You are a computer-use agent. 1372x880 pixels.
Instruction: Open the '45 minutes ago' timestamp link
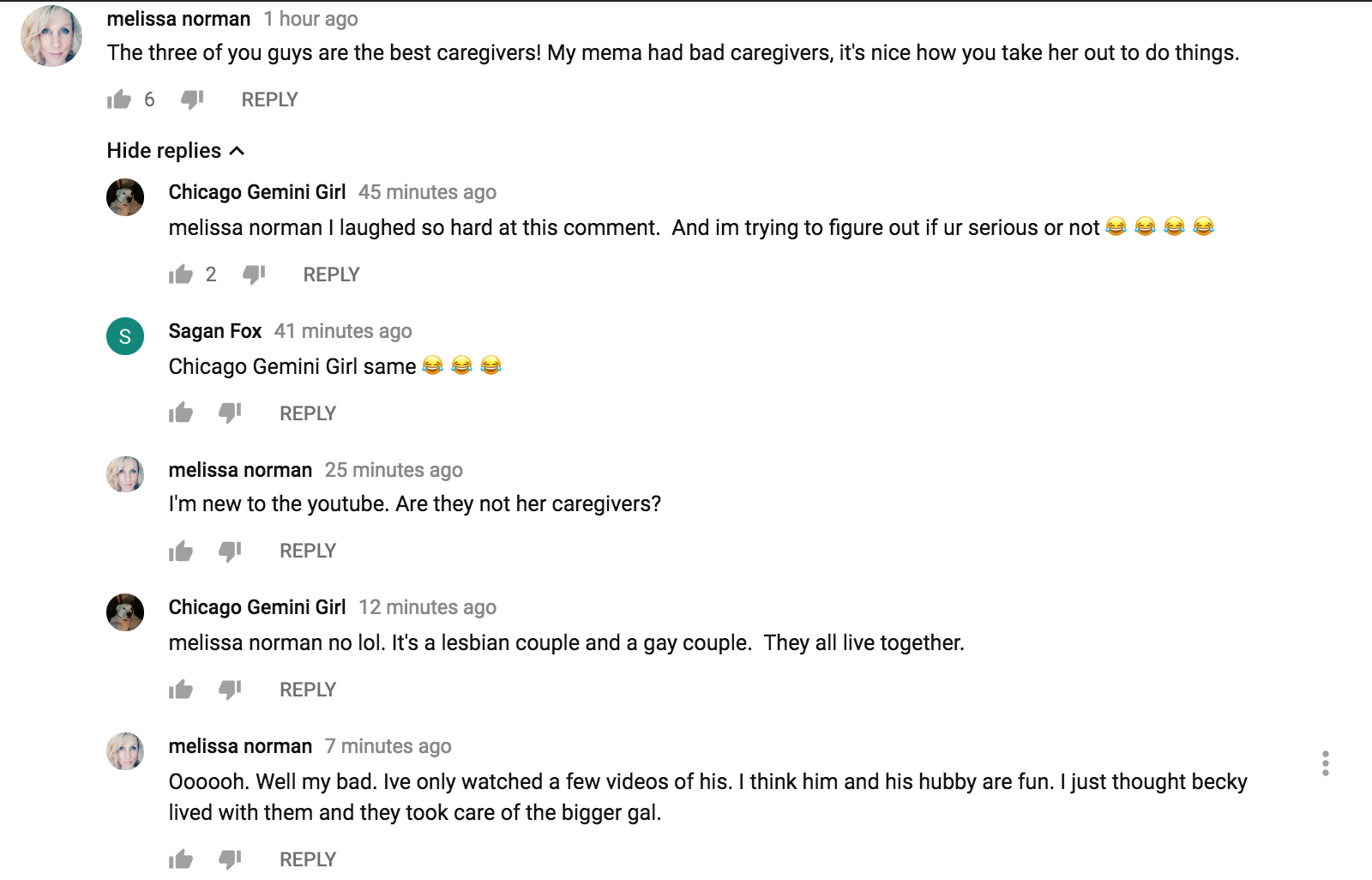[x=427, y=192]
